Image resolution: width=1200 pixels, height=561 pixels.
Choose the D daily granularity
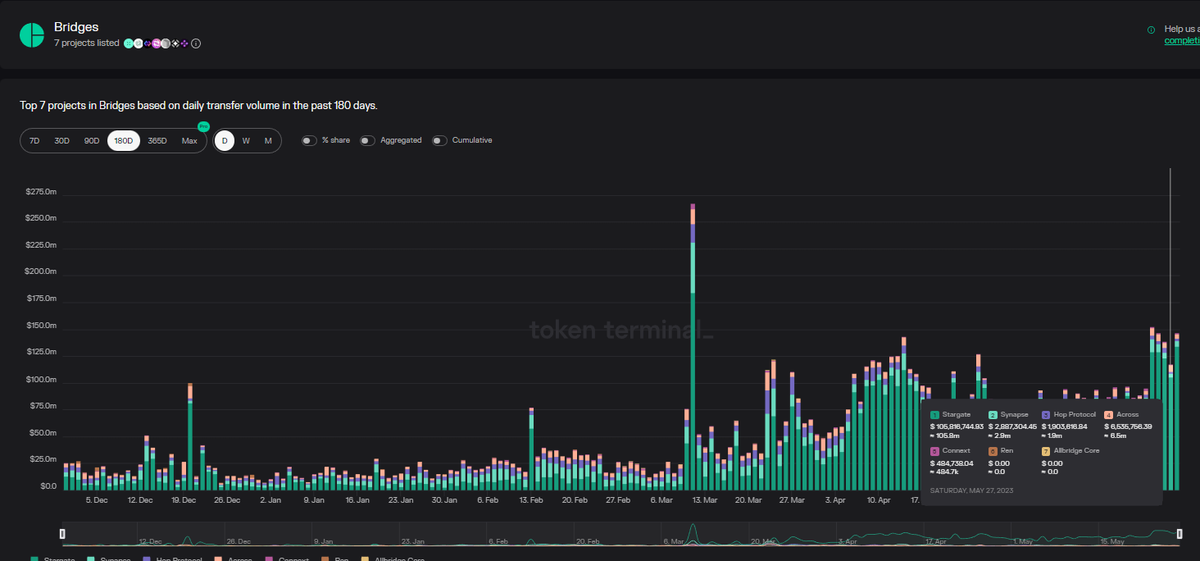[225, 141]
